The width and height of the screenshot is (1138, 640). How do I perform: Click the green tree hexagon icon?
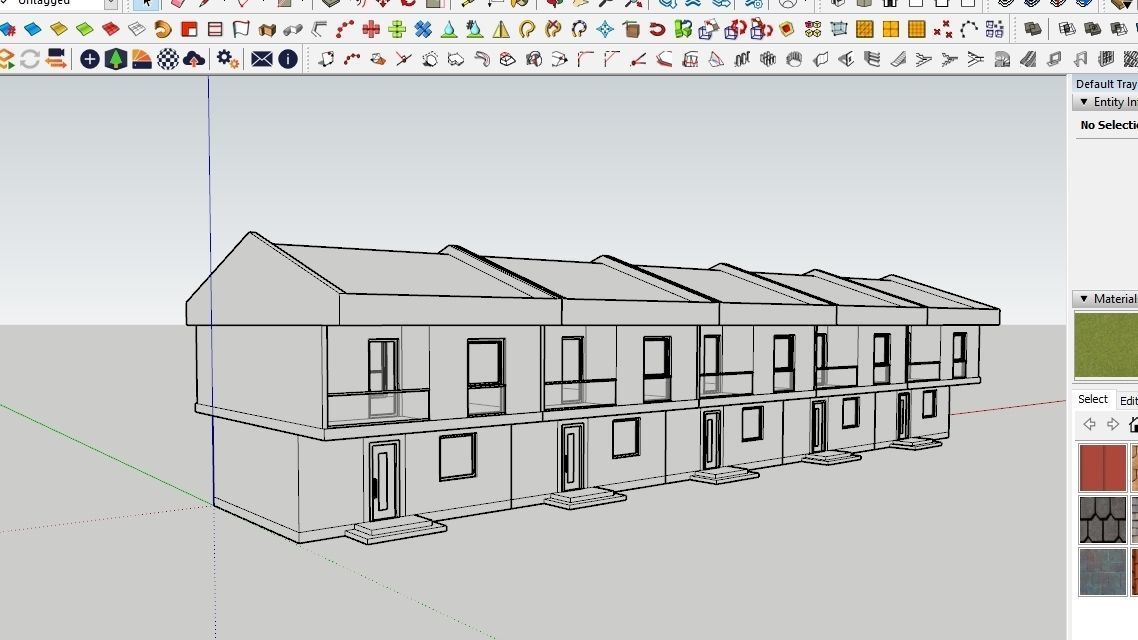[115, 59]
